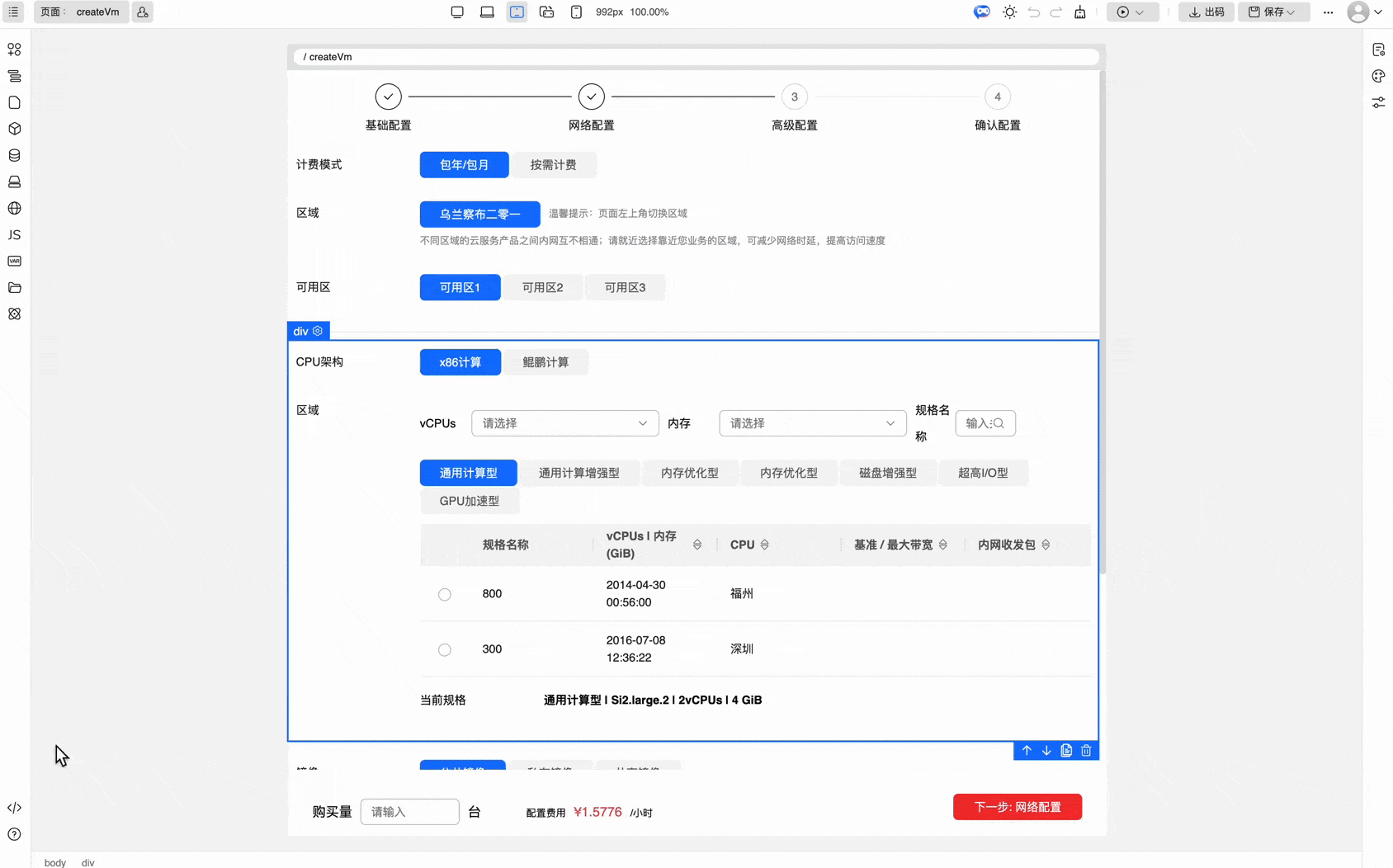Select the 内存优化型 instance type tab
Screen dimensions: 1393x868
click(690, 472)
